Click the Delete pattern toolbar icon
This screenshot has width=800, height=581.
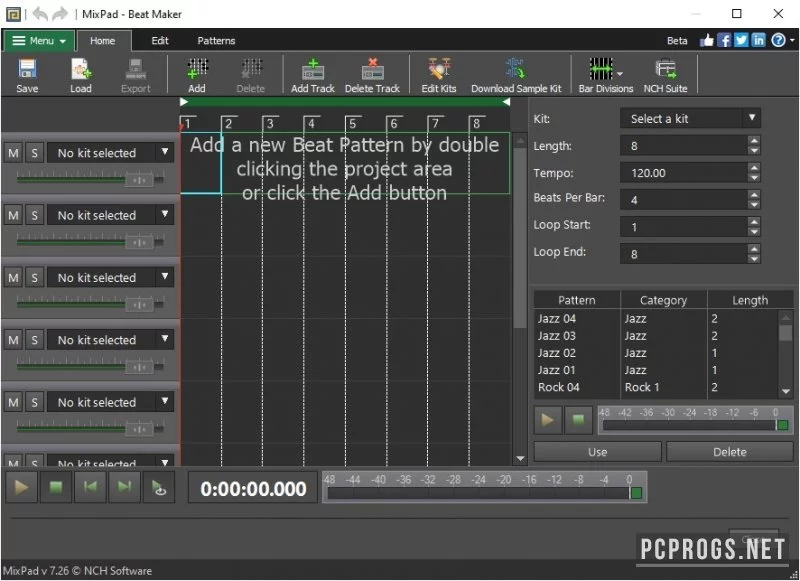[251, 75]
